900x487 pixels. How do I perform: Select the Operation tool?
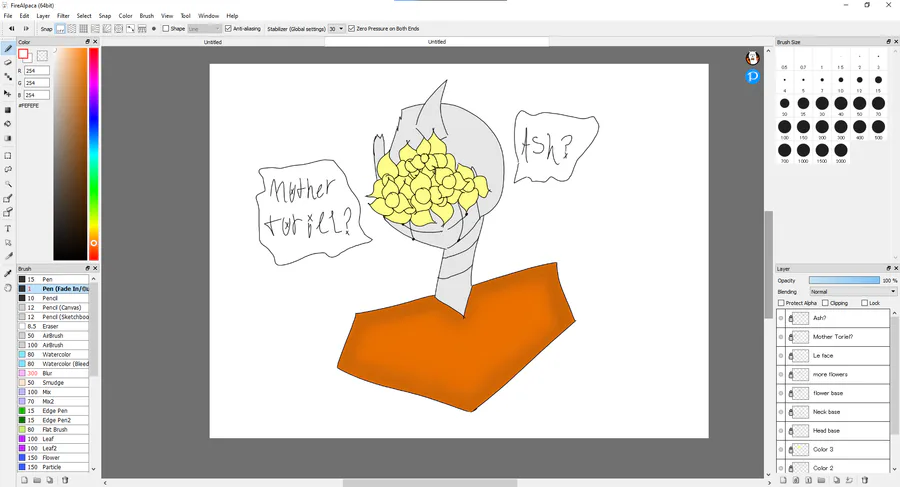8,242
